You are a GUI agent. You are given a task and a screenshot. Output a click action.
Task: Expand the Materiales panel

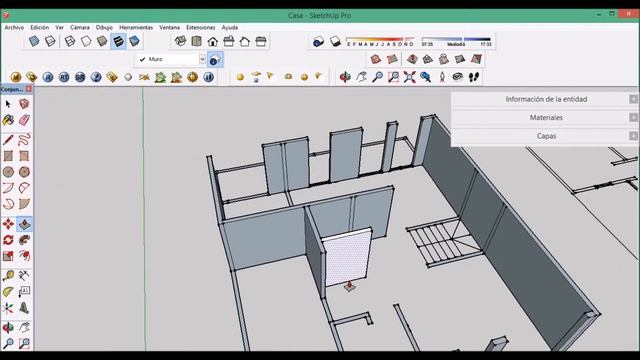coord(545,118)
